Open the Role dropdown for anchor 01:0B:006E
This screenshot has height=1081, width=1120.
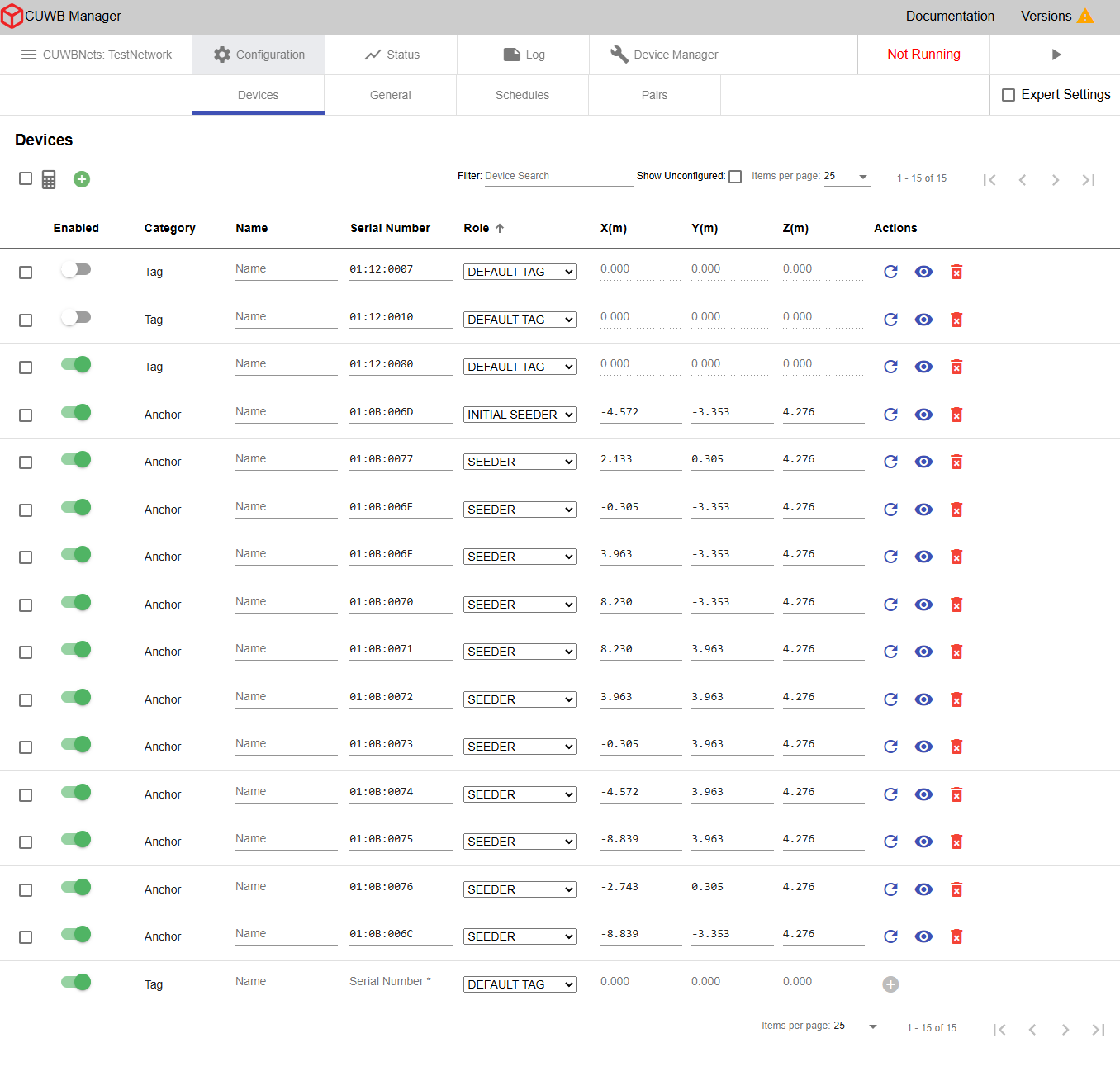519,510
